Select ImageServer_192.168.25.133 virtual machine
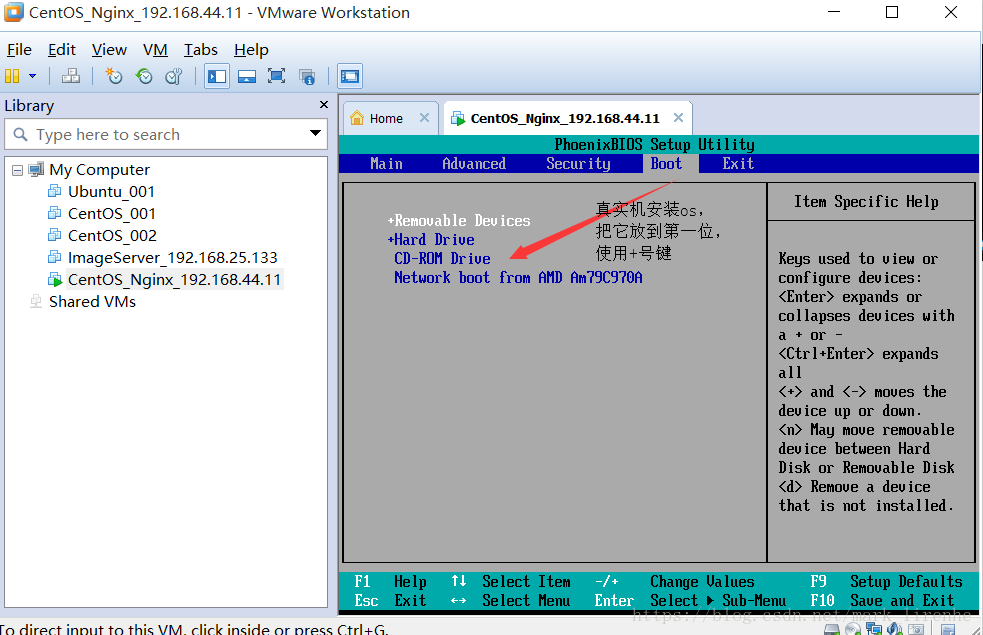The image size is (983, 635). pyautogui.click(x=172, y=258)
